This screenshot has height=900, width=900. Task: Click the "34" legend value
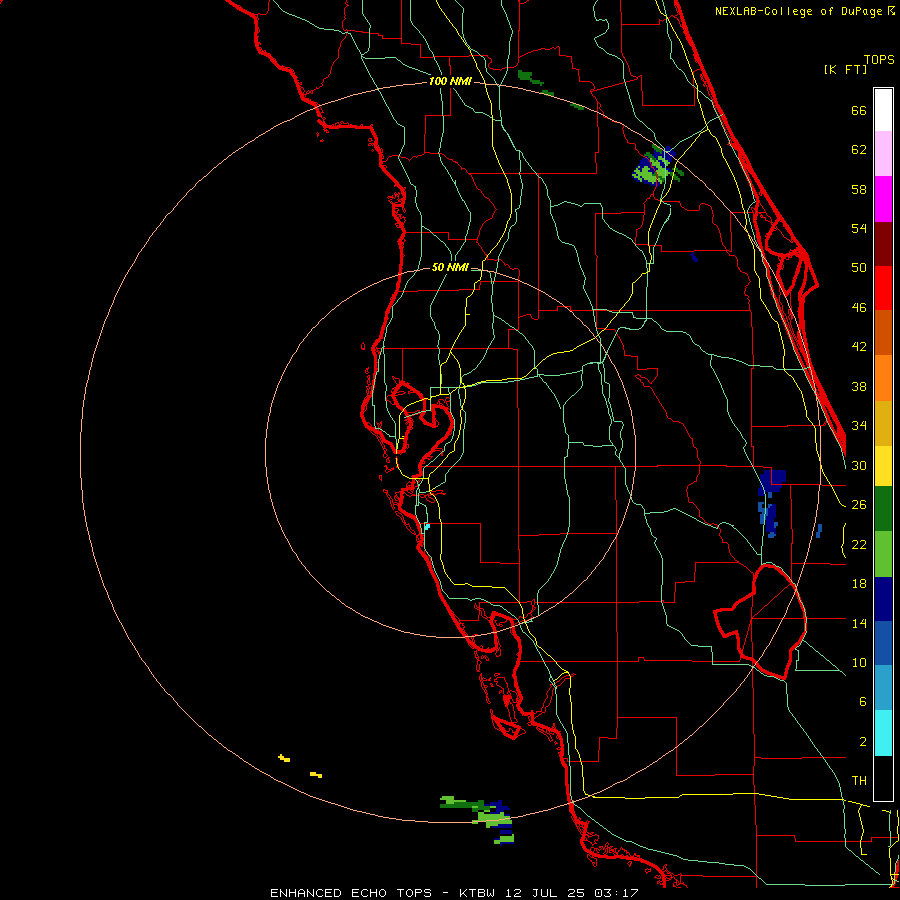click(x=859, y=426)
